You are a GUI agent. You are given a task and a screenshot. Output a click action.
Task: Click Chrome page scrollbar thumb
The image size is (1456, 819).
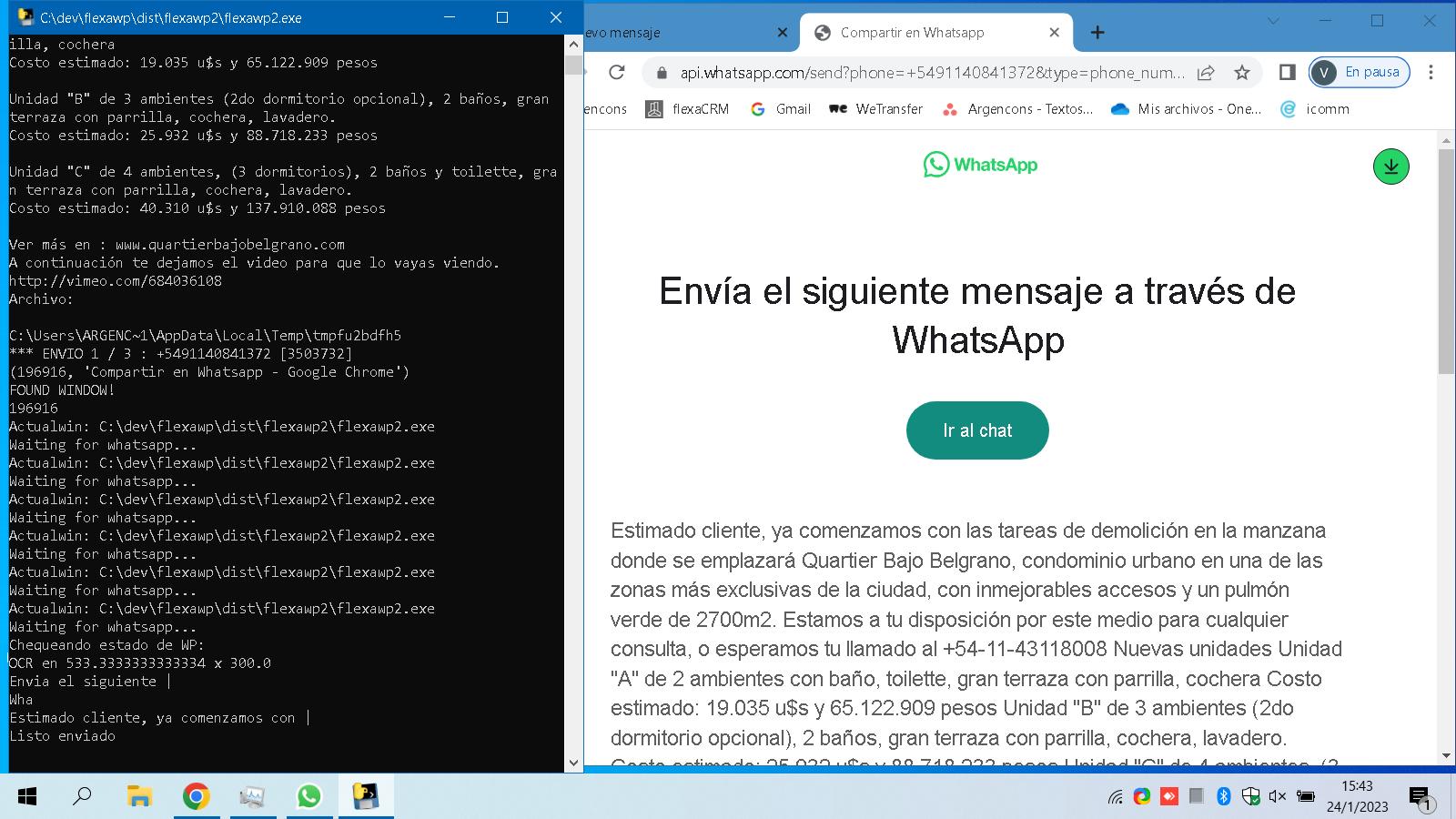1446,260
